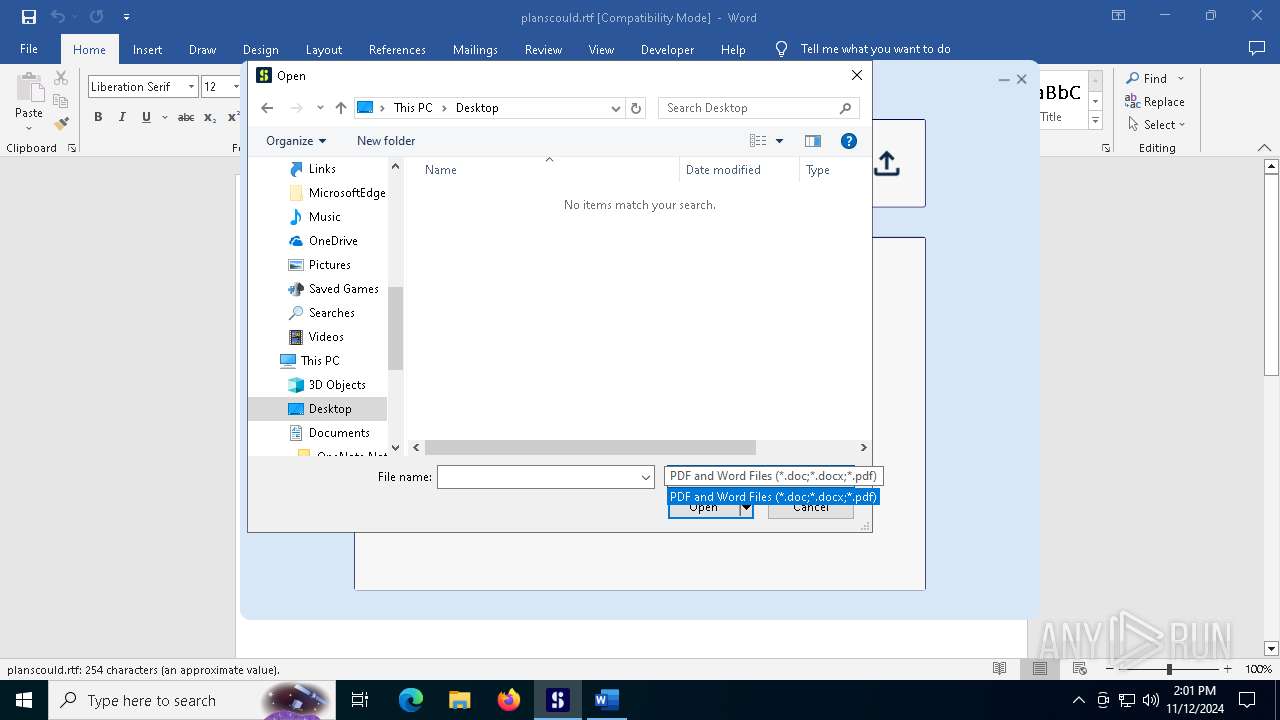The width and height of the screenshot is (1280, 720).
Task: Toggle Italic formatting in Word ribbon
Action: [122, 117]
